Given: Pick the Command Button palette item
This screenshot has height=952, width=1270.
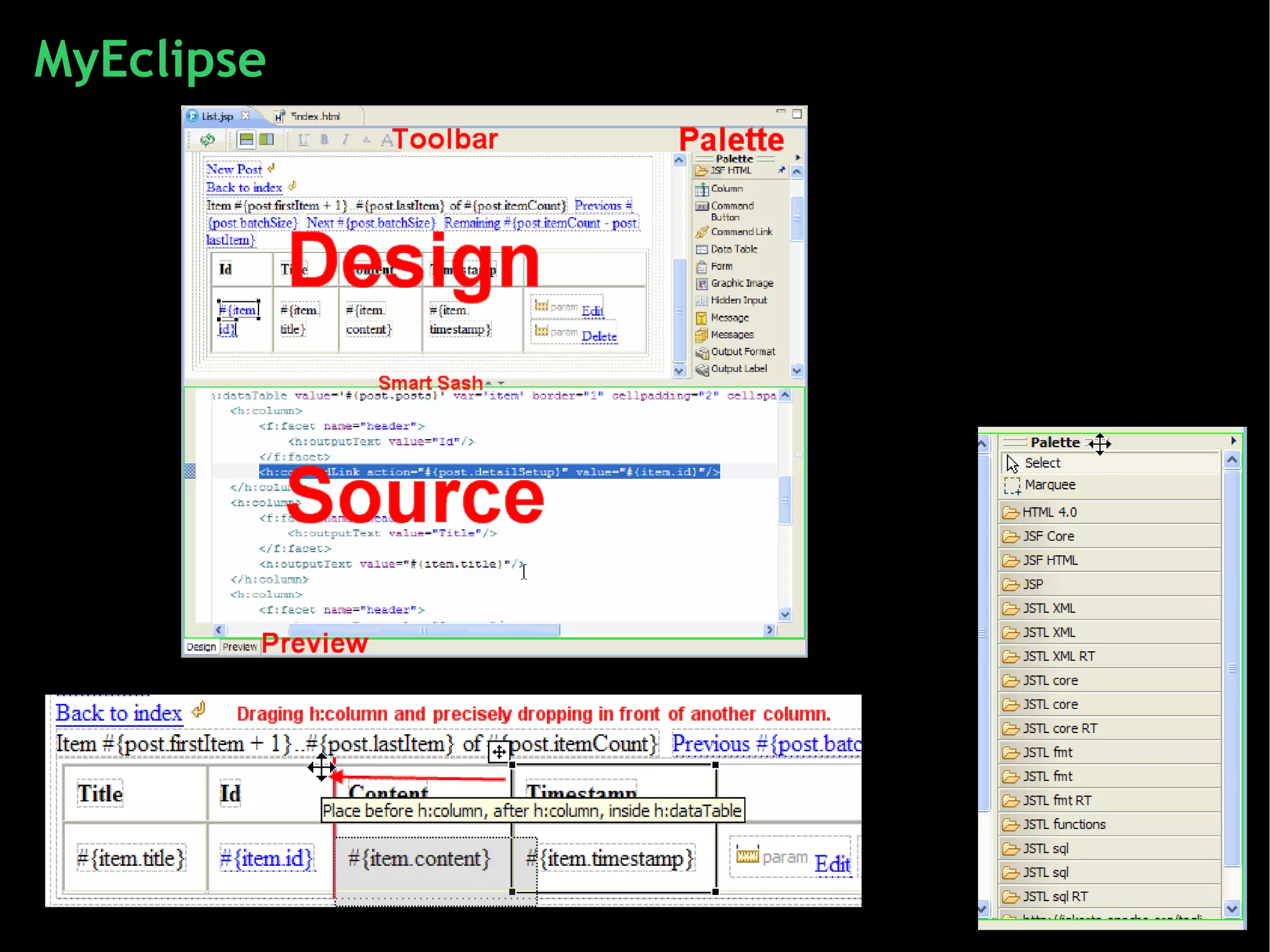Looking at the screenshot, I should (x=725, y=211).
